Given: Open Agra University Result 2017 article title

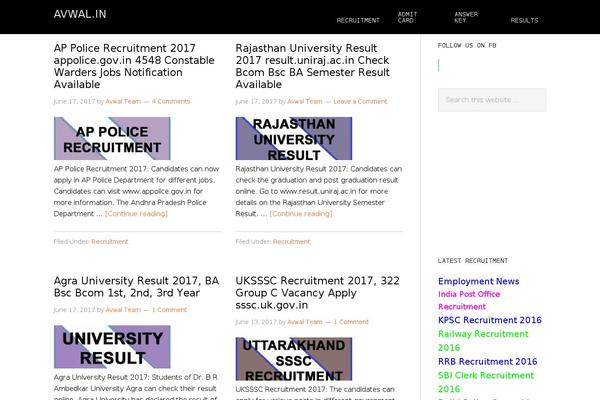Looking at the screenshot, I should 136,287.
